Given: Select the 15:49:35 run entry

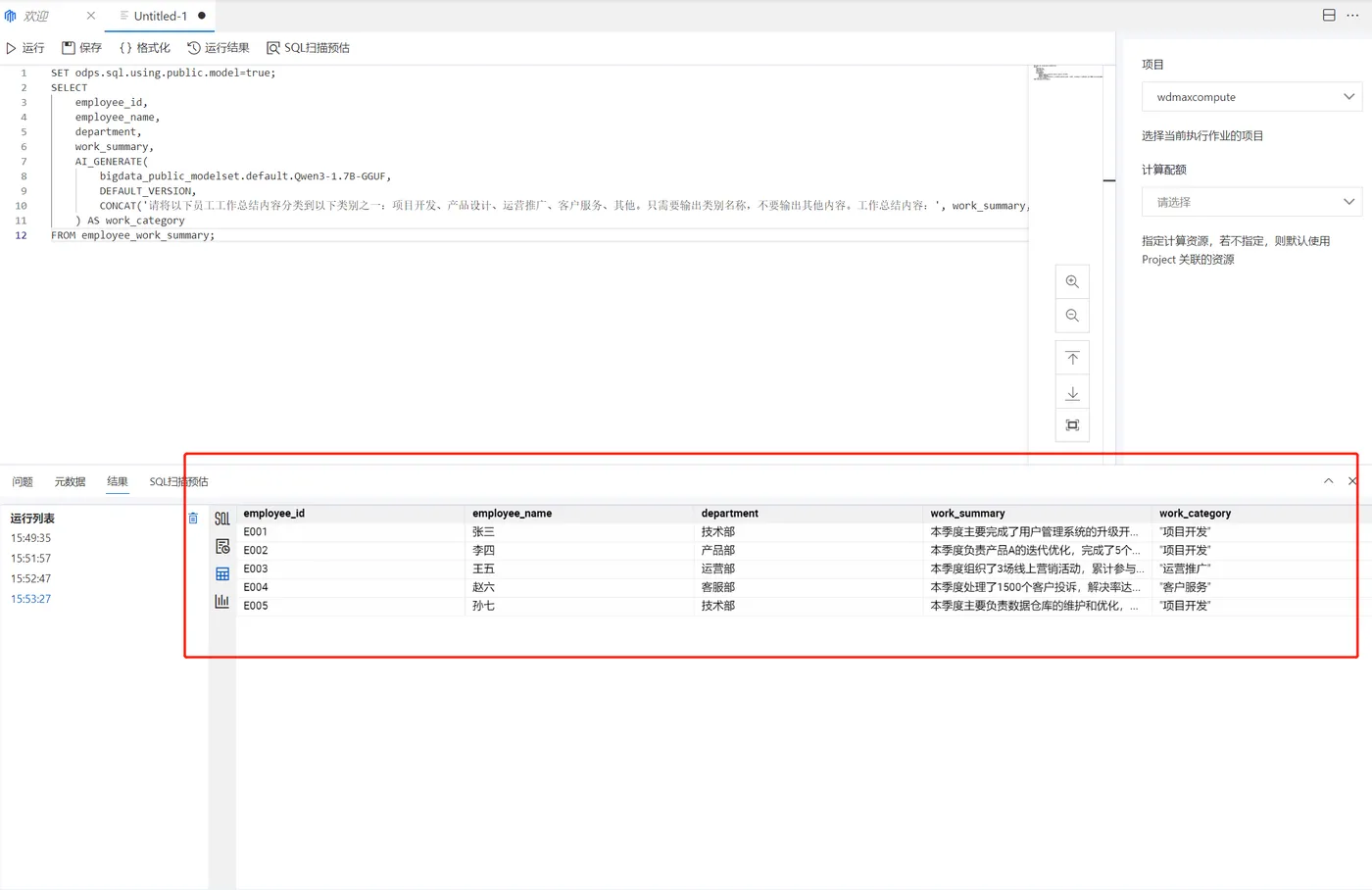Looking at the screenshot, I should coord(30,538).
